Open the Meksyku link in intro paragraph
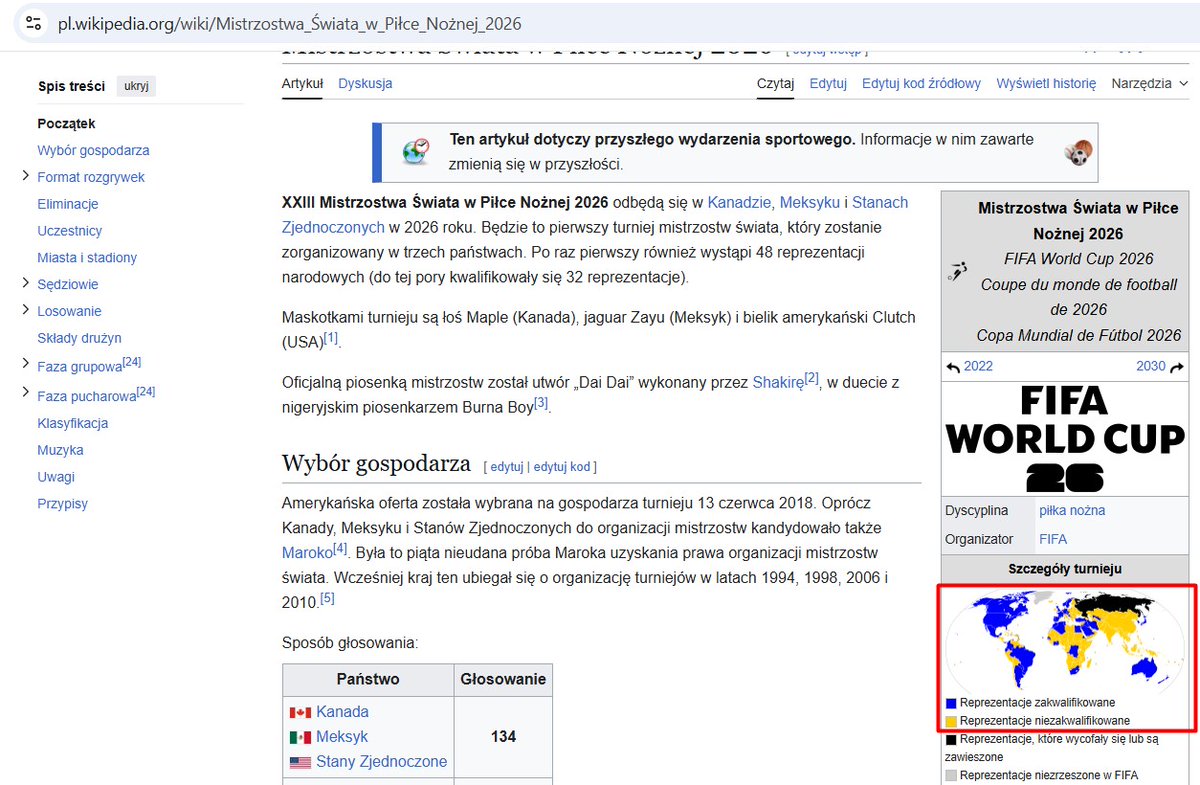This screenshot has width=1200, height=785. click(810, 202)
